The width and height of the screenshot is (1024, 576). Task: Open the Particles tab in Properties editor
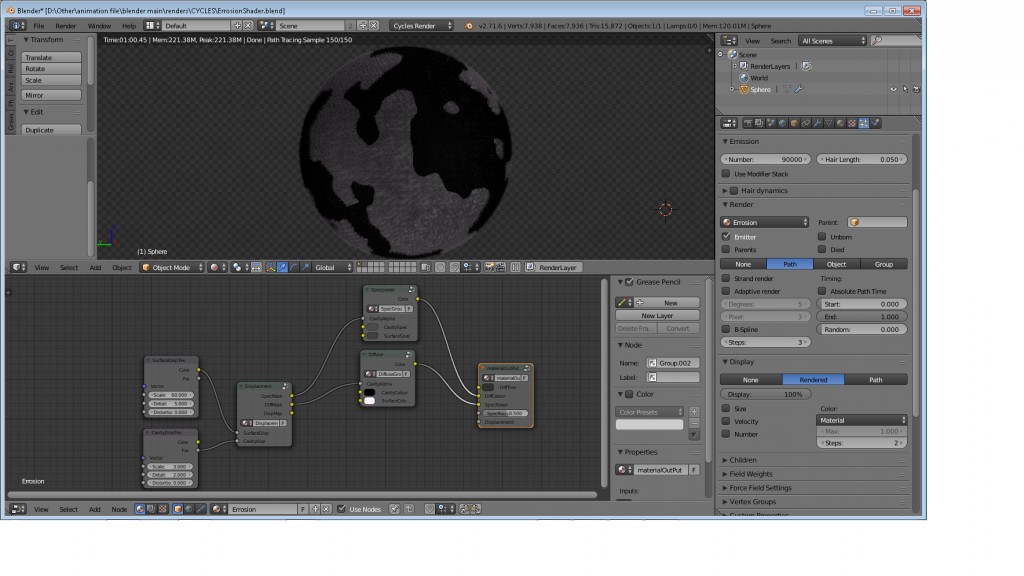[x=863, y=123]
